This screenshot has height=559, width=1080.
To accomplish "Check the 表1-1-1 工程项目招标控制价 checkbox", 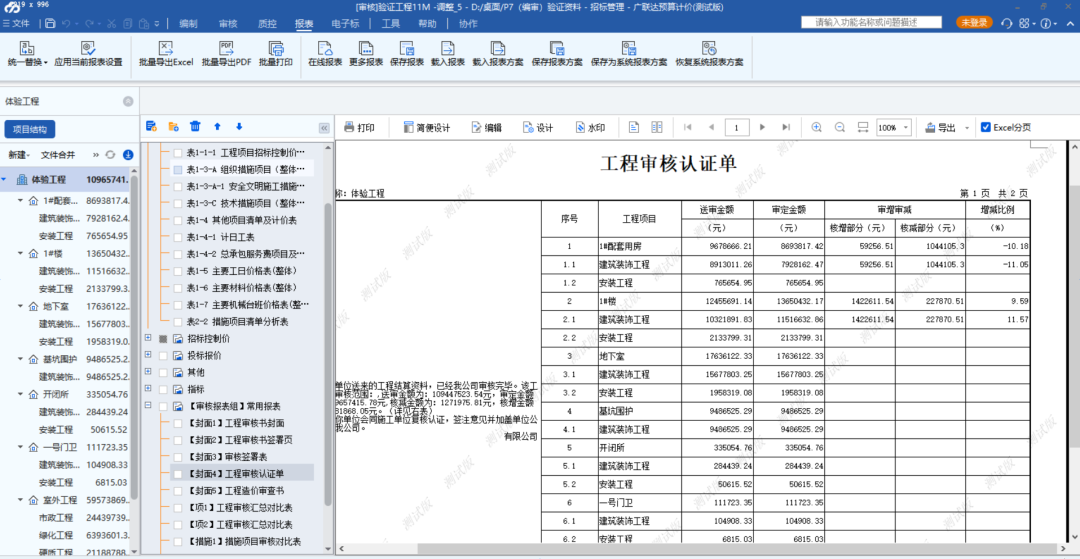I will 178,152.
